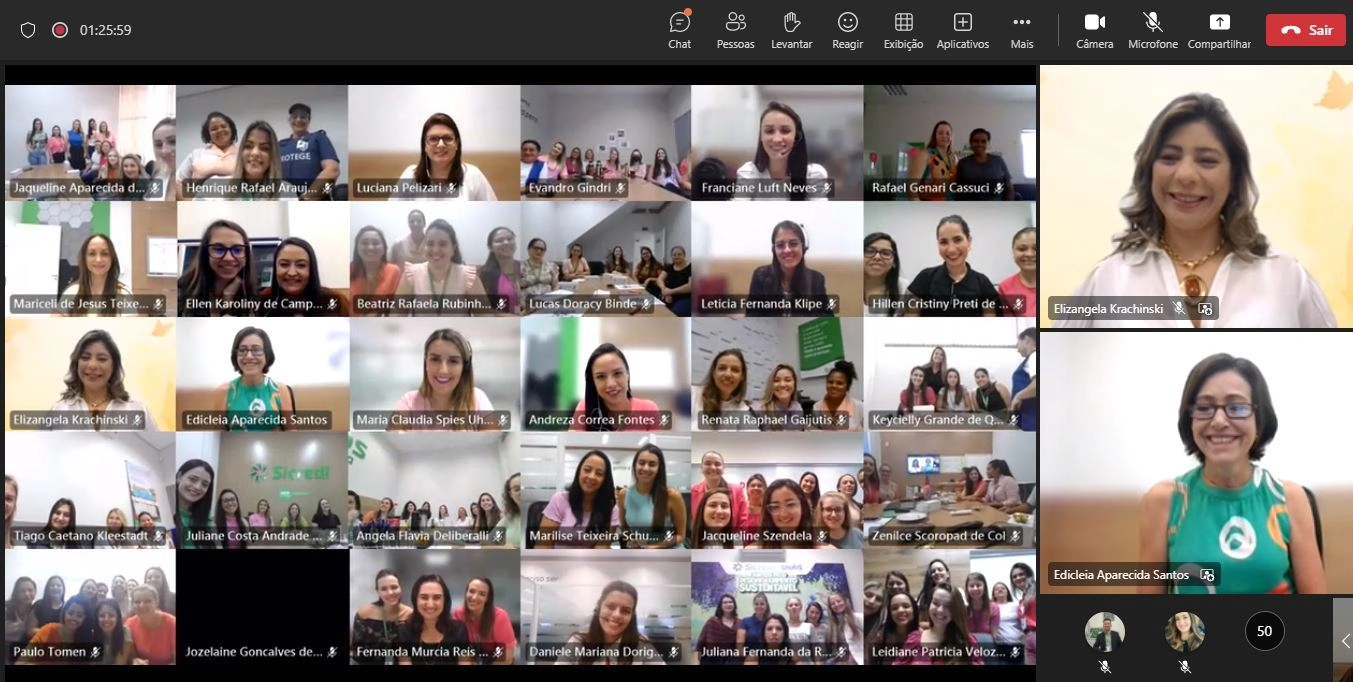Select Luciana Pelizari video tile
This screenshot has width=1353, height=682.
434,142
